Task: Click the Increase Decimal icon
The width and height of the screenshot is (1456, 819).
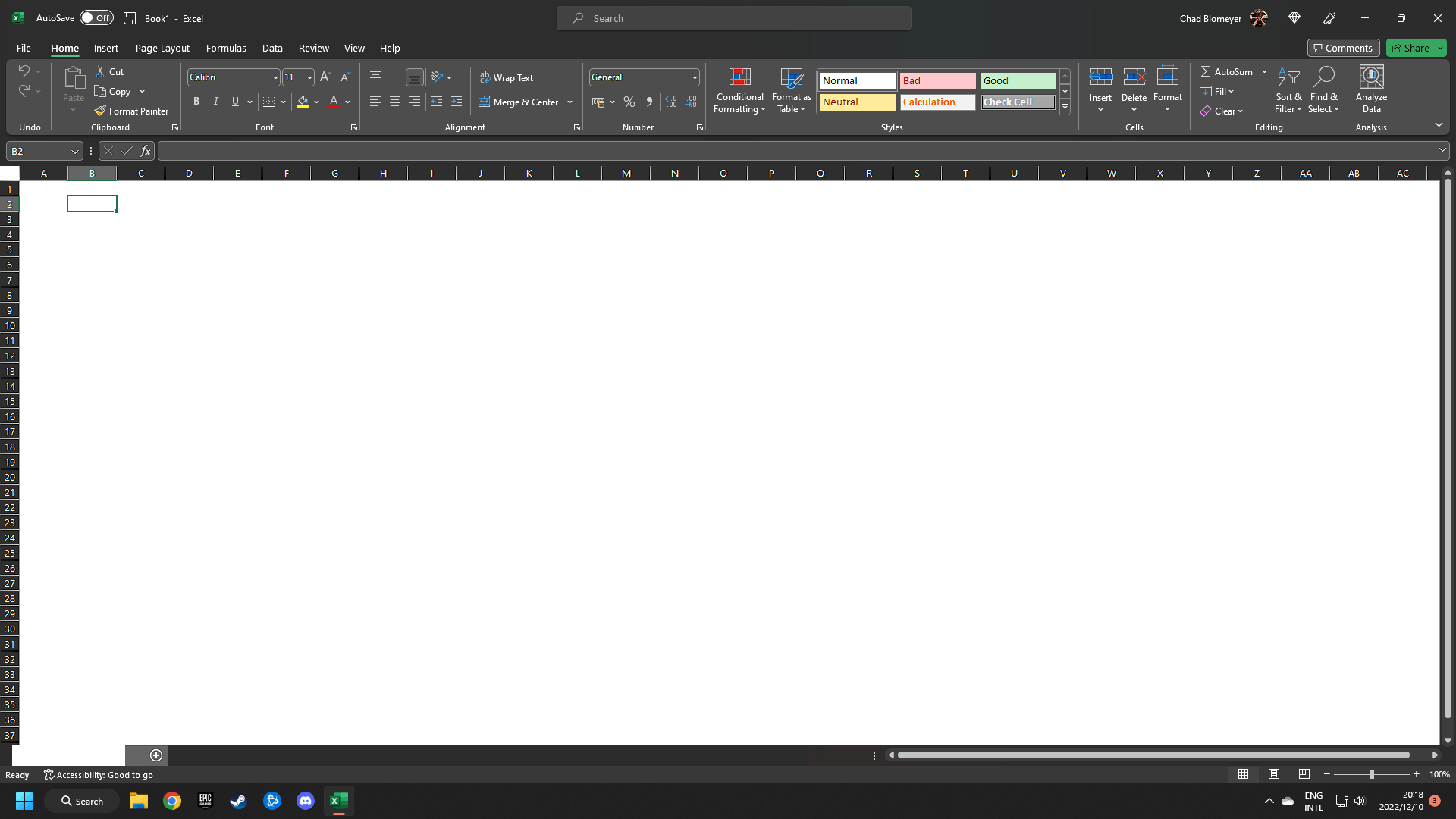Action: tap(670, 101)
